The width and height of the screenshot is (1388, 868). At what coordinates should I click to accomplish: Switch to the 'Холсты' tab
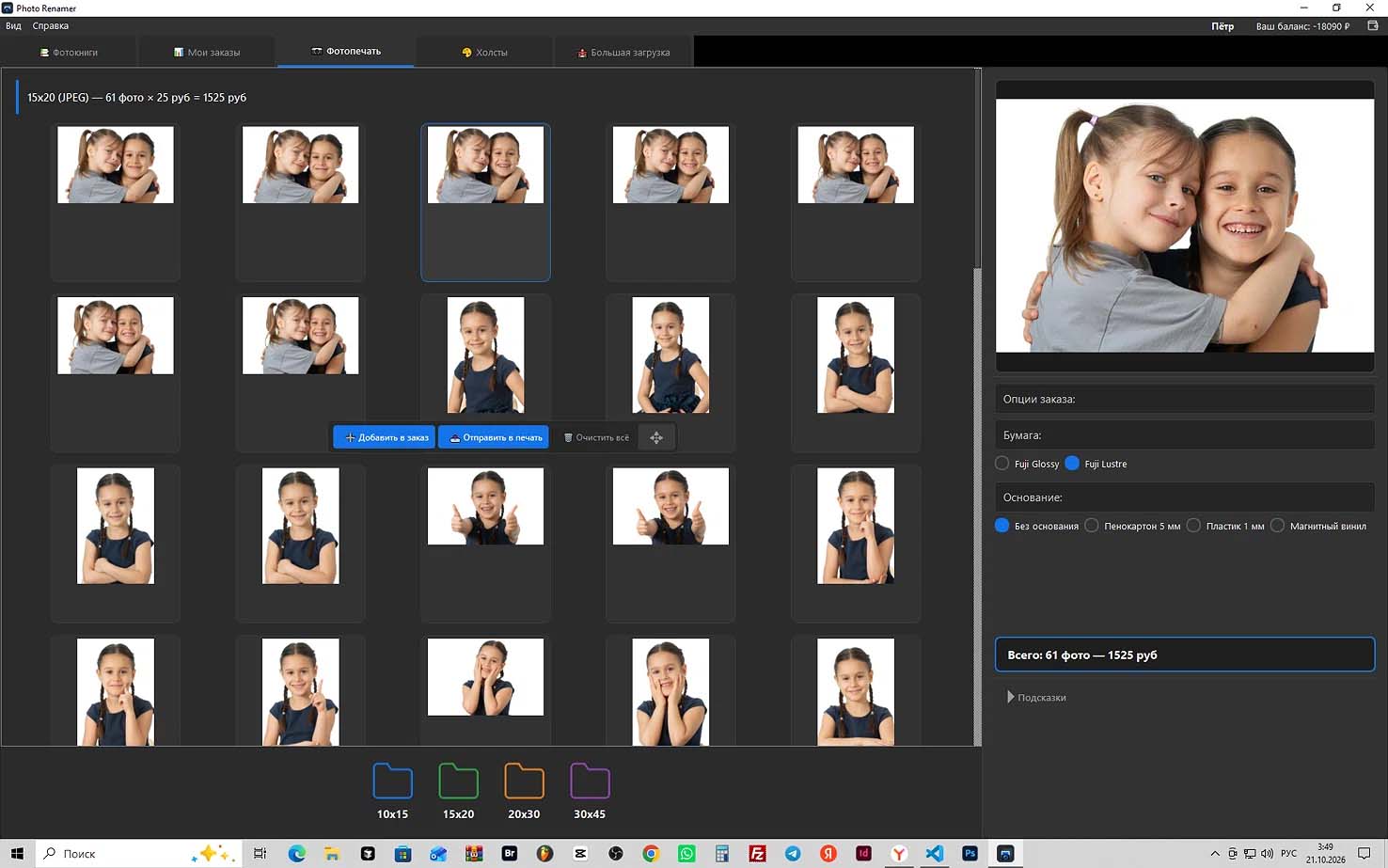pyautogui.click(x=484, y=53)
